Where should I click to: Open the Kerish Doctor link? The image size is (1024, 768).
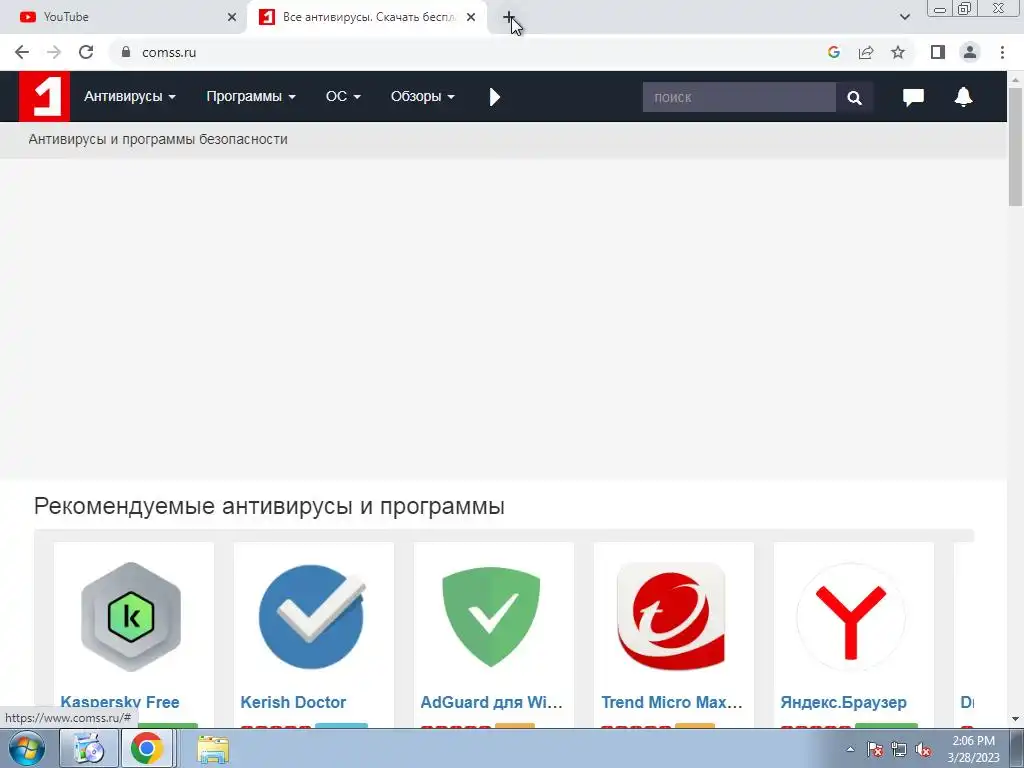293,702
